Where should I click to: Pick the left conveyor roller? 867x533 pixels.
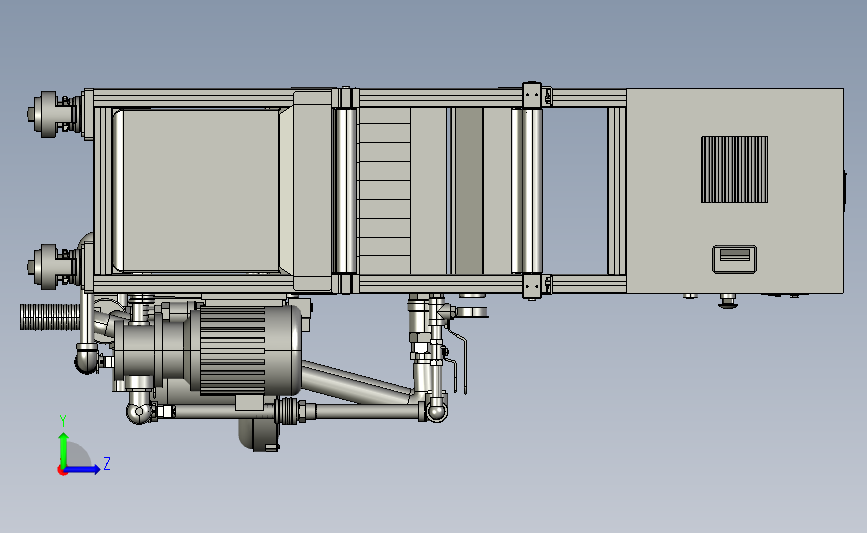pos(346,191)
